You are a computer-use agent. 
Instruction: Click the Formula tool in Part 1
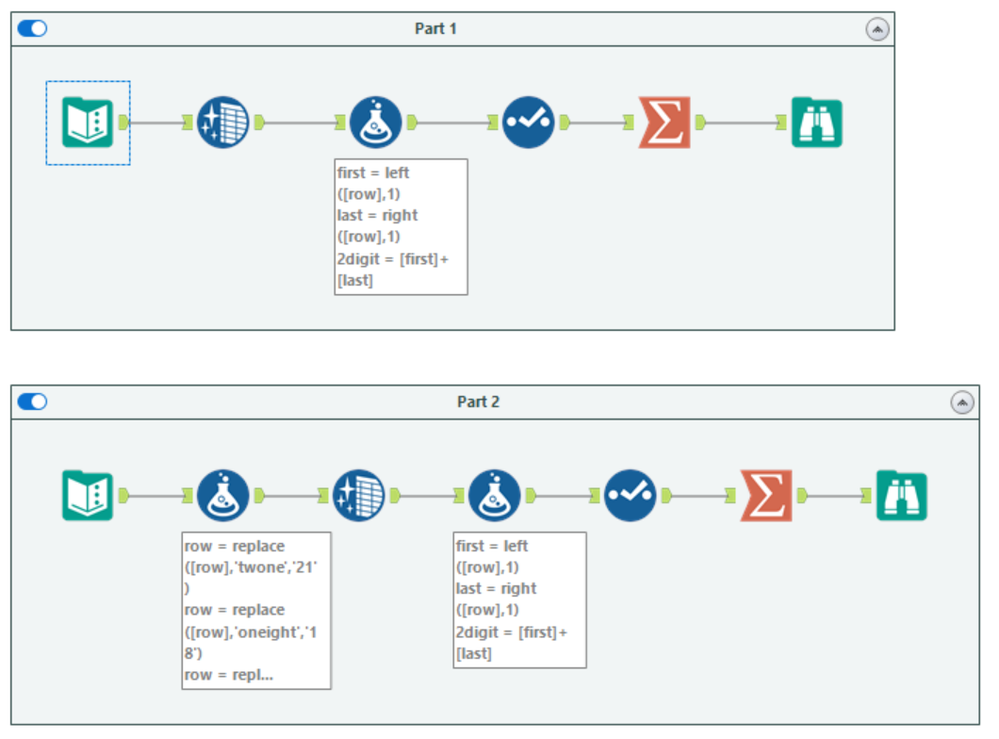click(x=376, y=122)
